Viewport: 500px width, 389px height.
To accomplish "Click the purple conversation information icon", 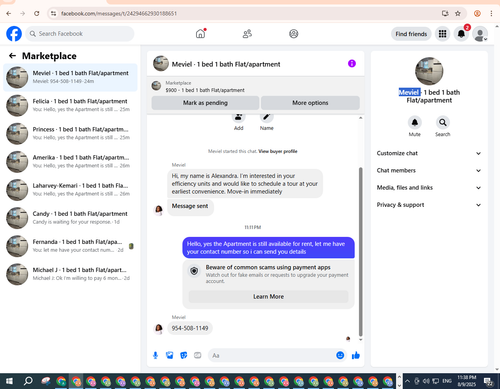I will click(352, 63).
